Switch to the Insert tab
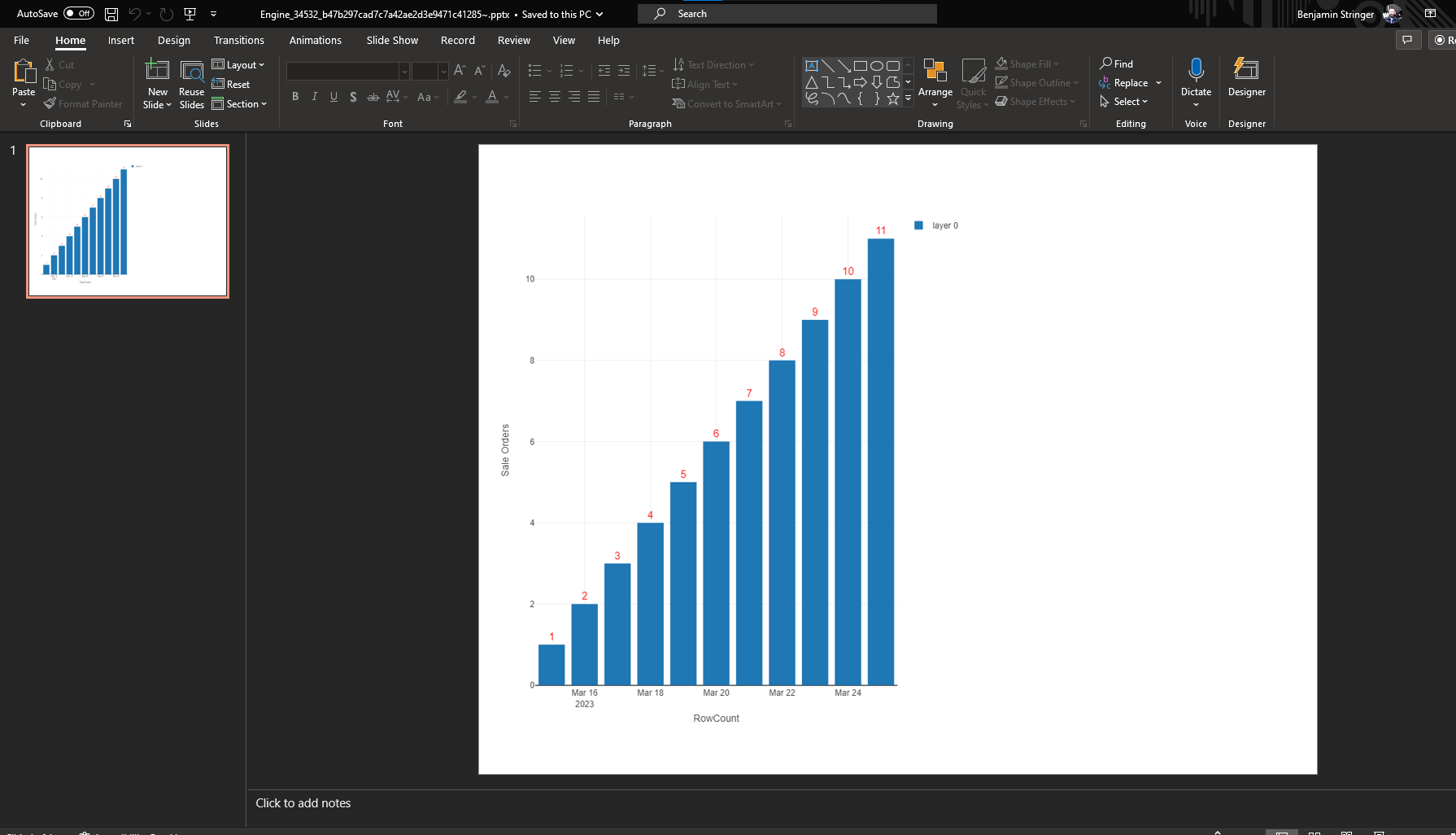Viewport: 1456px width, 835px height. 121,40
